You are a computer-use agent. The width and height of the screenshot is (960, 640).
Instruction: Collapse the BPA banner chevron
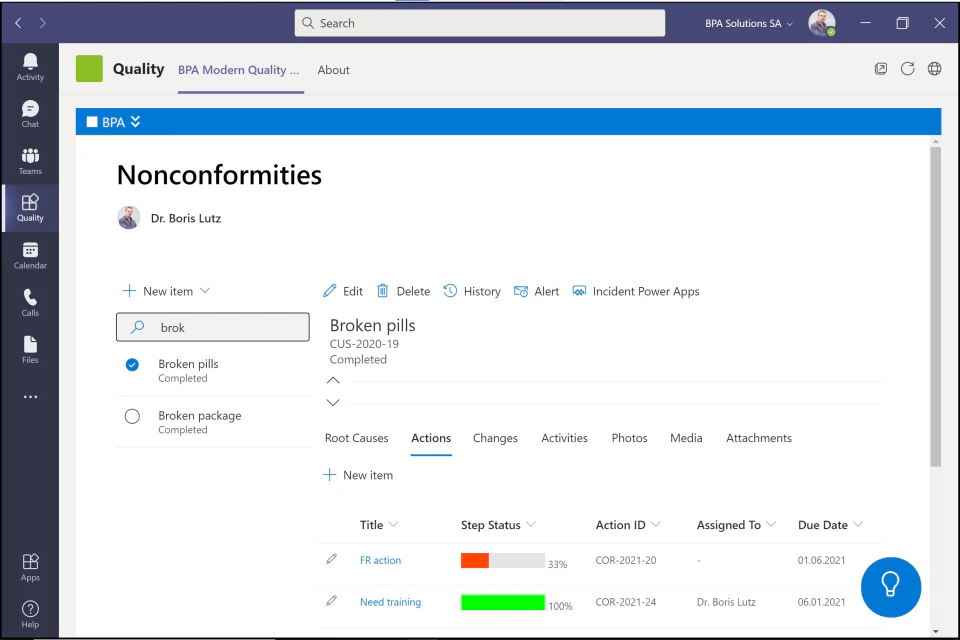tap(136, 120)
